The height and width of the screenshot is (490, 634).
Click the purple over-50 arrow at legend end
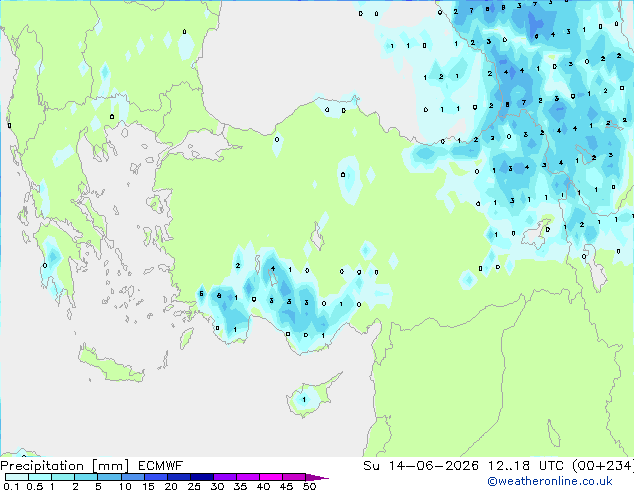point(317,477)
